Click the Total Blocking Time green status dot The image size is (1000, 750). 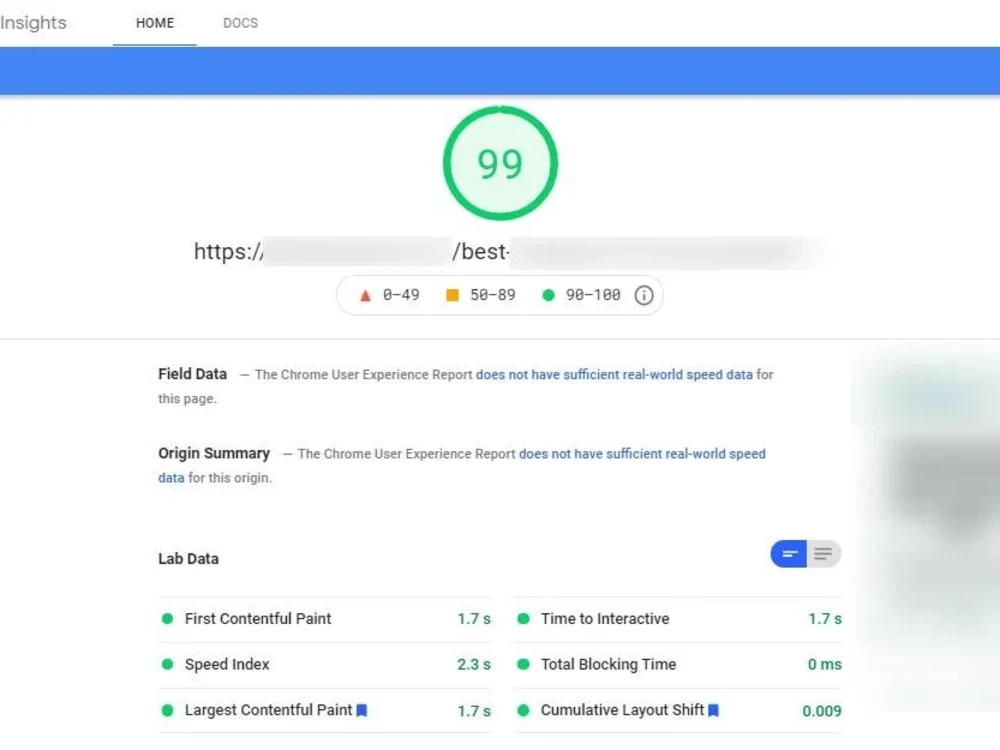pos(524,665)
